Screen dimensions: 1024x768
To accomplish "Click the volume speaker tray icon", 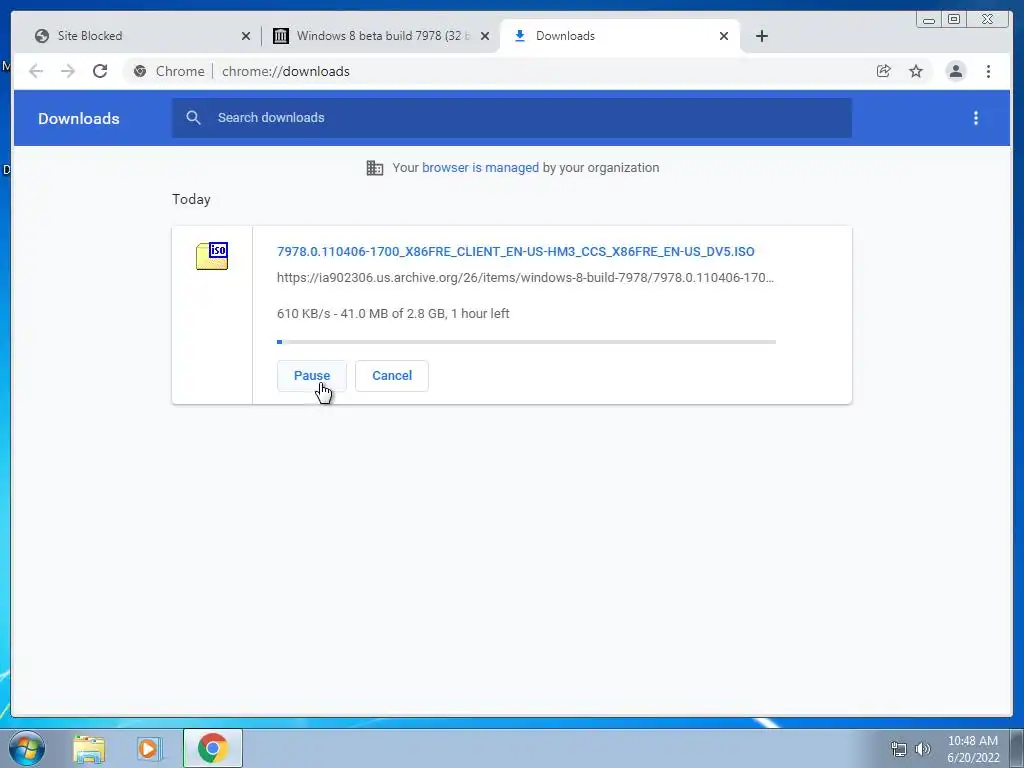I will click(x=923, y=749).
